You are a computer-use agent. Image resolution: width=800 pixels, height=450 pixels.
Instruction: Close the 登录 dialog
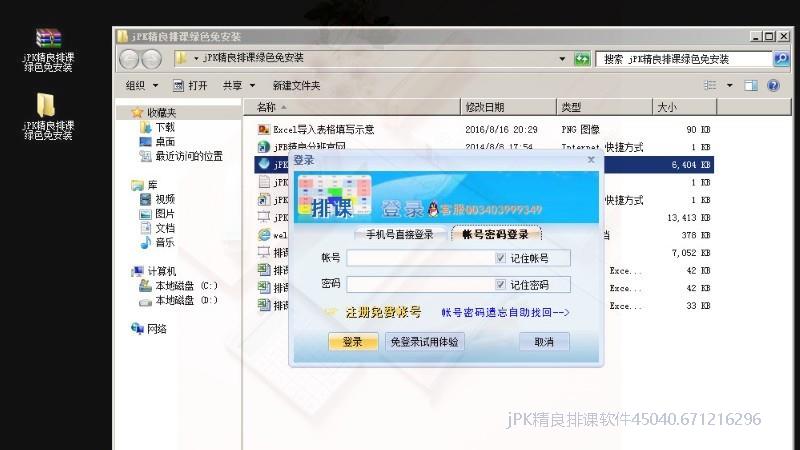tap(591, 160)
